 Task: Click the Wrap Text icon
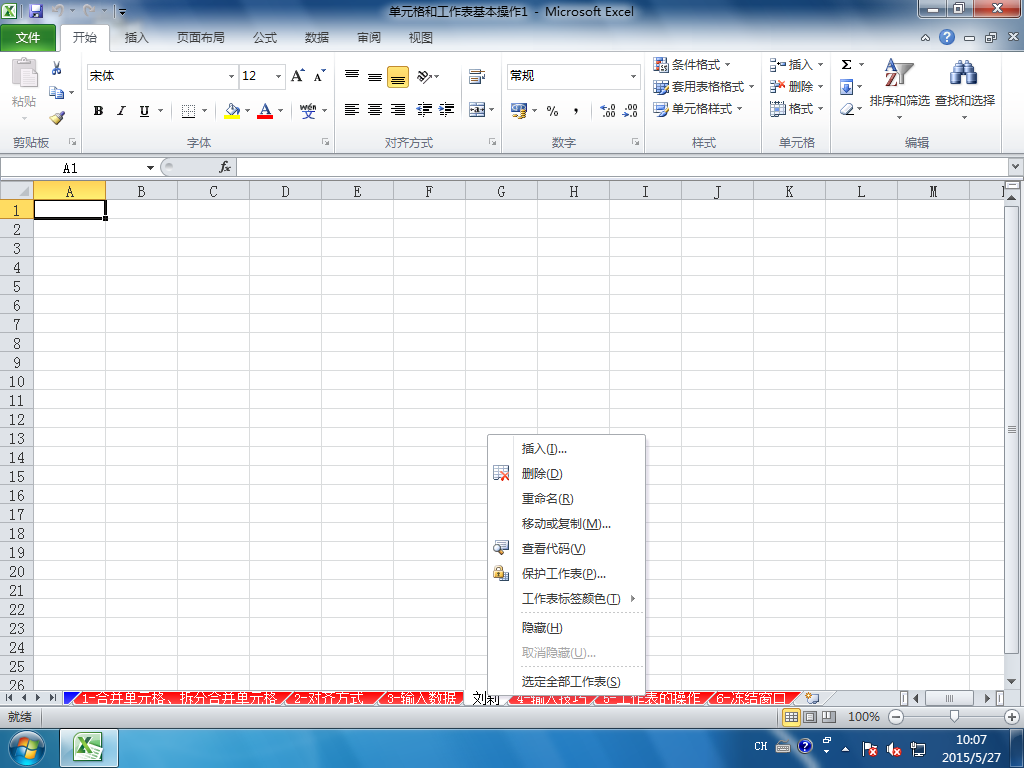point(477,76)
